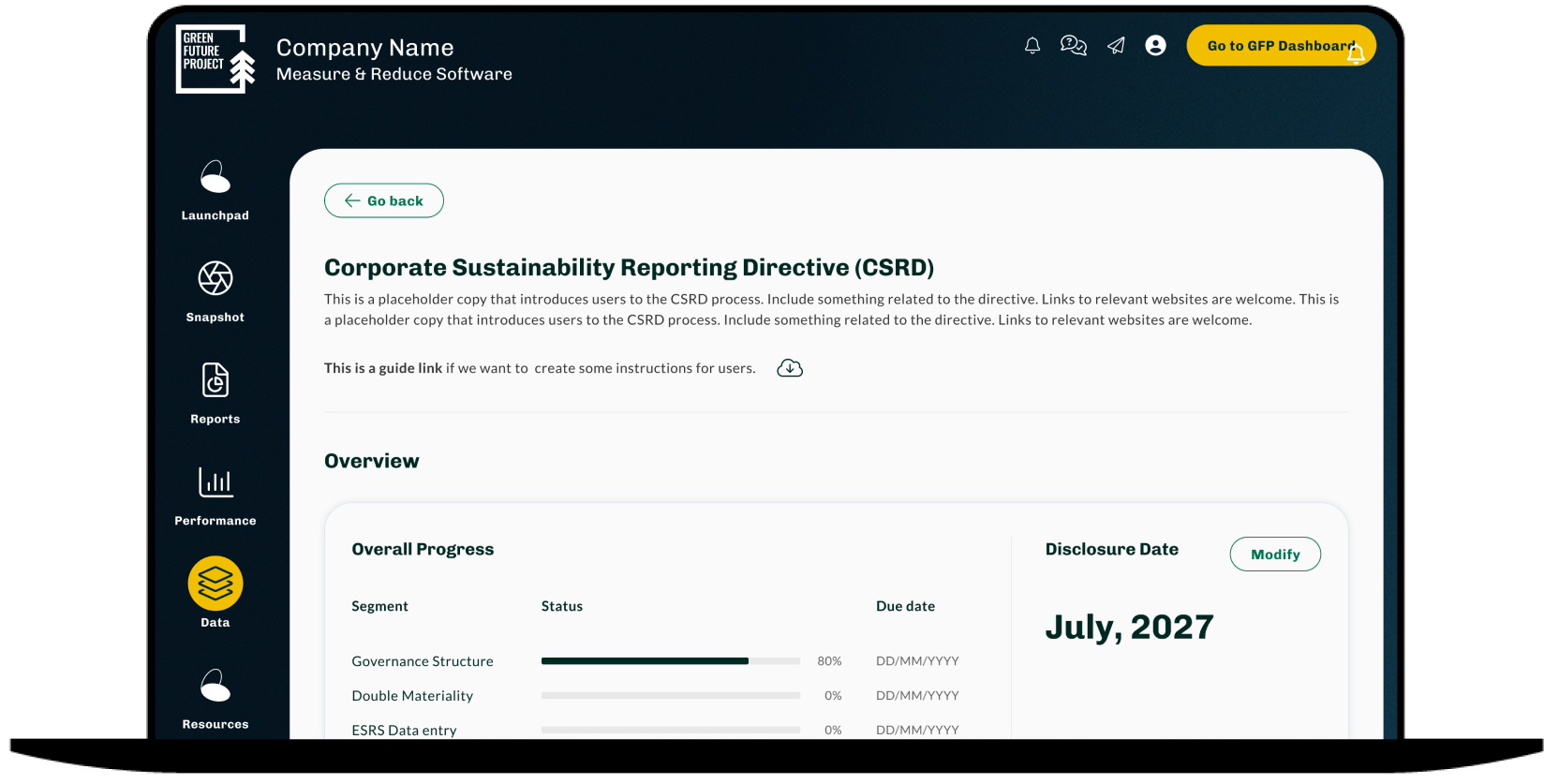The image size is (1559, 784).
Task: Click the CSRD page title heading
Action: click(630, 268)
